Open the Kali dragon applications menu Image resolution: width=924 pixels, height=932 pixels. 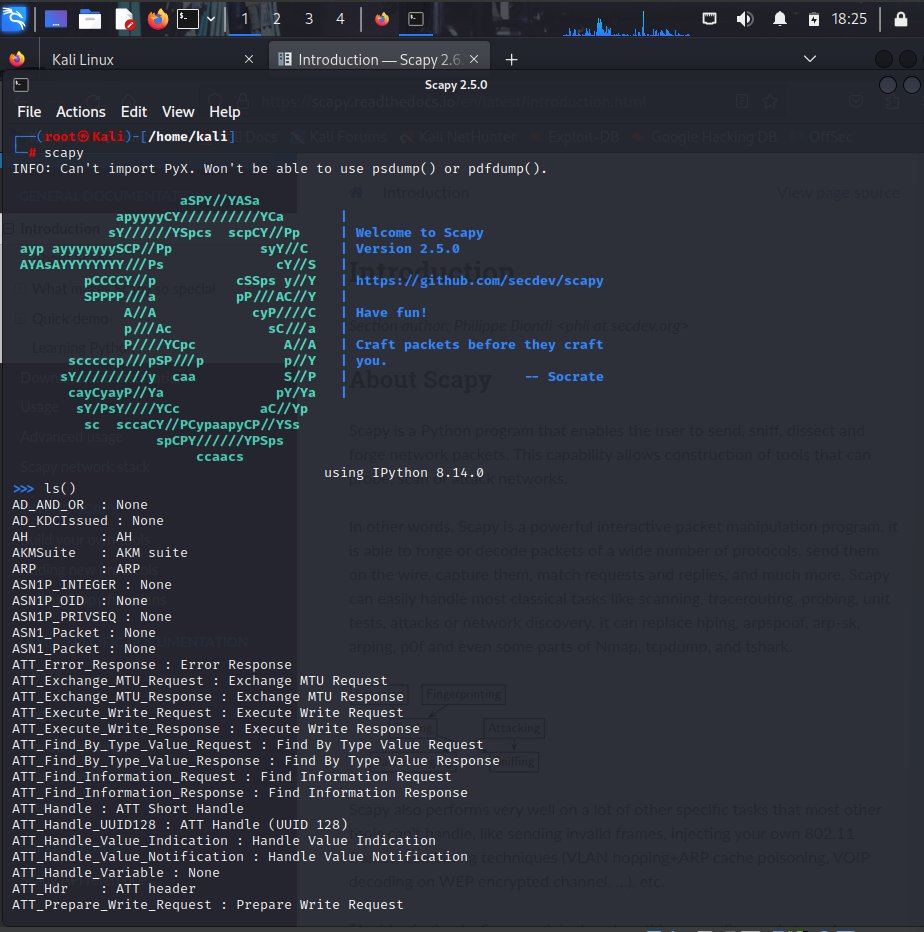tap(14, 18)
